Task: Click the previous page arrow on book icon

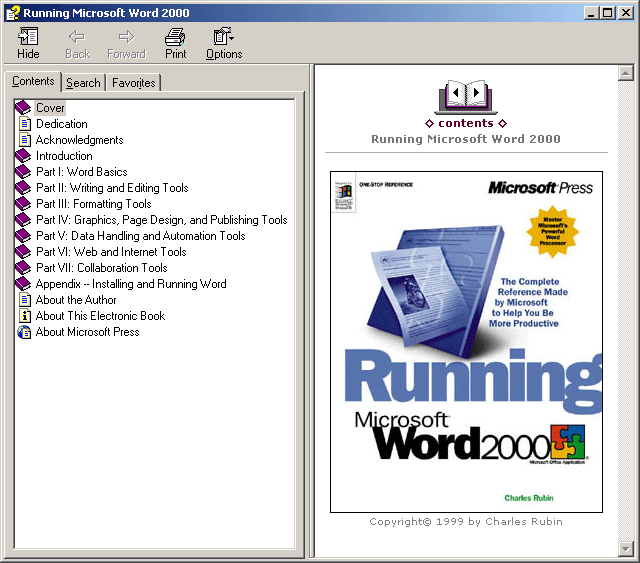Action: point(456,93)
